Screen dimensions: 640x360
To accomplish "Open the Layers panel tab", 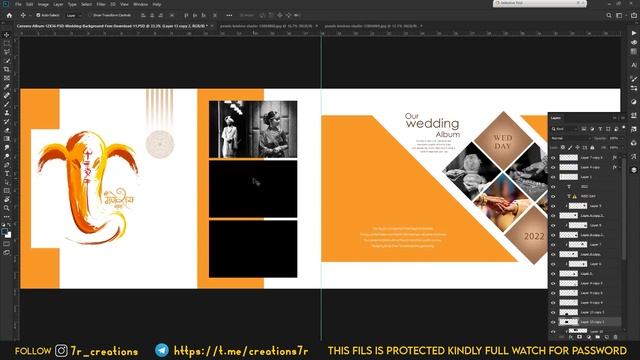I will click(556, 118).
